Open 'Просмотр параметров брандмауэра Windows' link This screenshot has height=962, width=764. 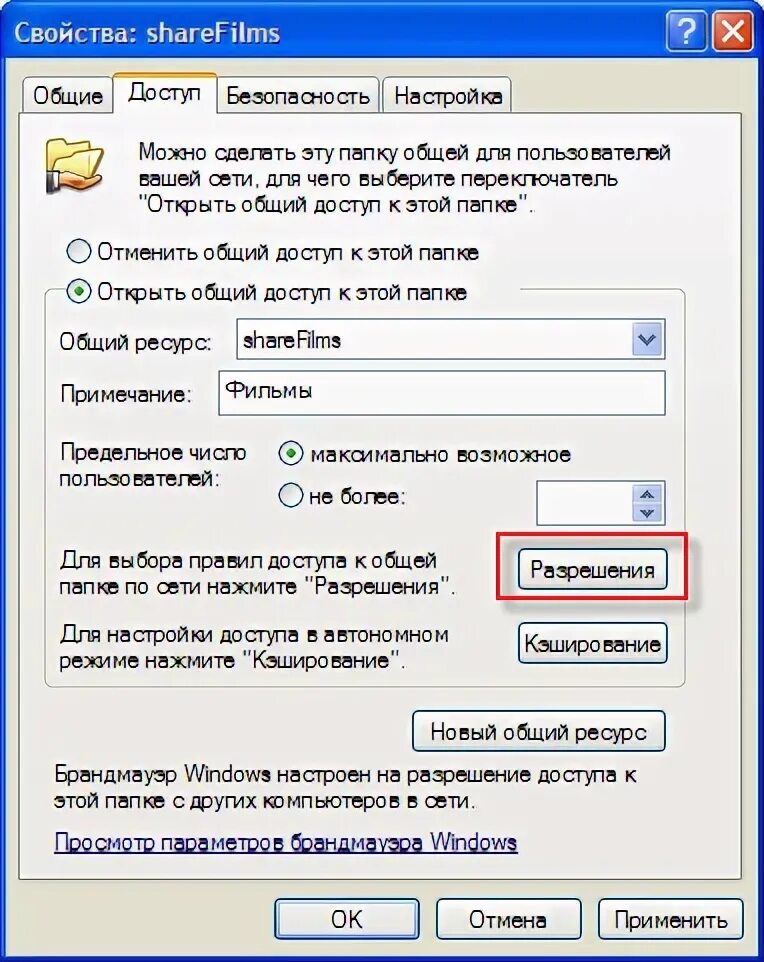[285, 842]
